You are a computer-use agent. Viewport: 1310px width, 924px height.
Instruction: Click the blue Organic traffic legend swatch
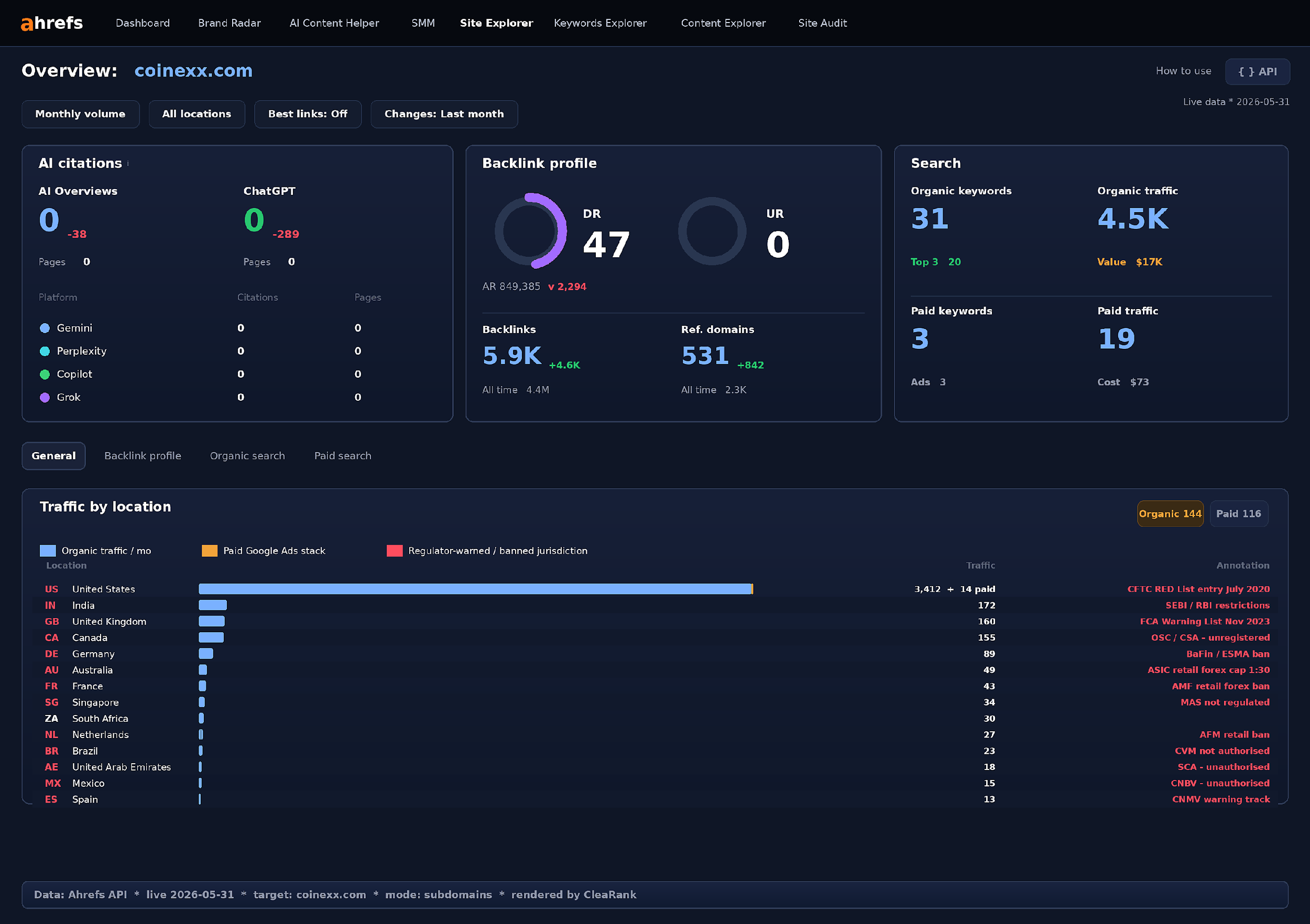pyautogui.click(x=48, y=551)
